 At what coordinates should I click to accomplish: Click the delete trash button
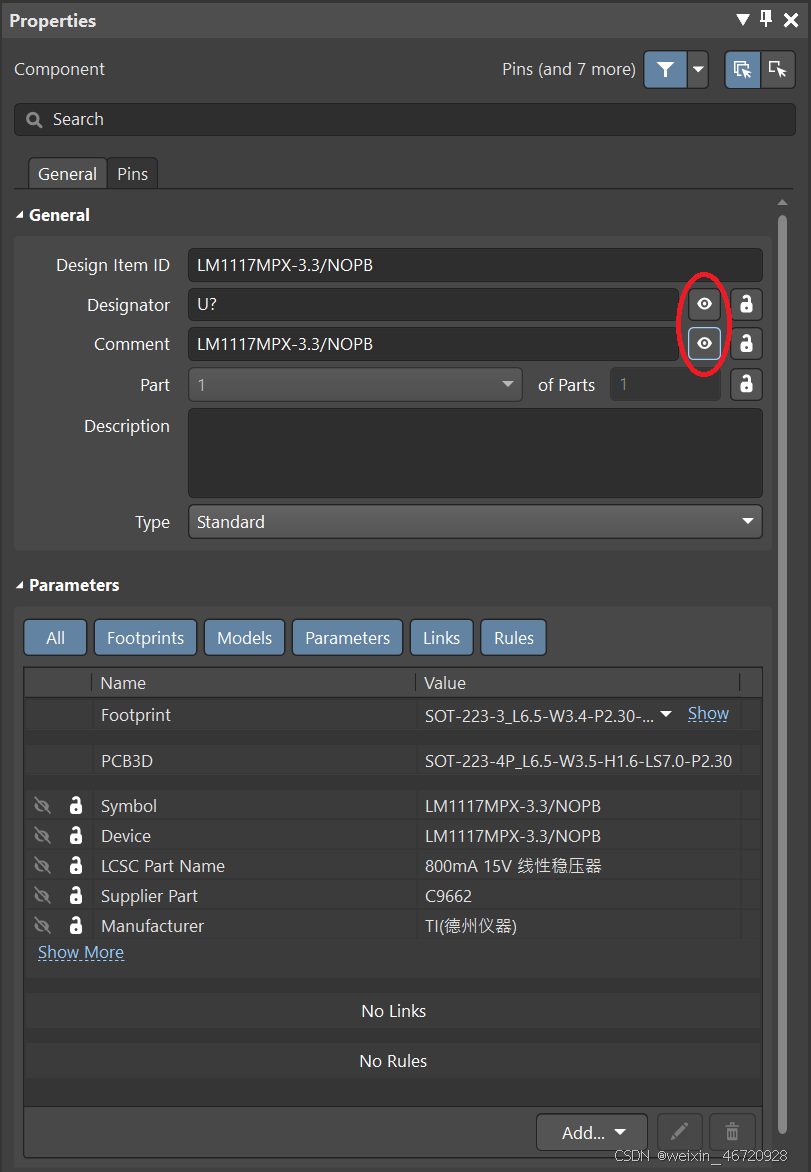tap(732, 1132)
